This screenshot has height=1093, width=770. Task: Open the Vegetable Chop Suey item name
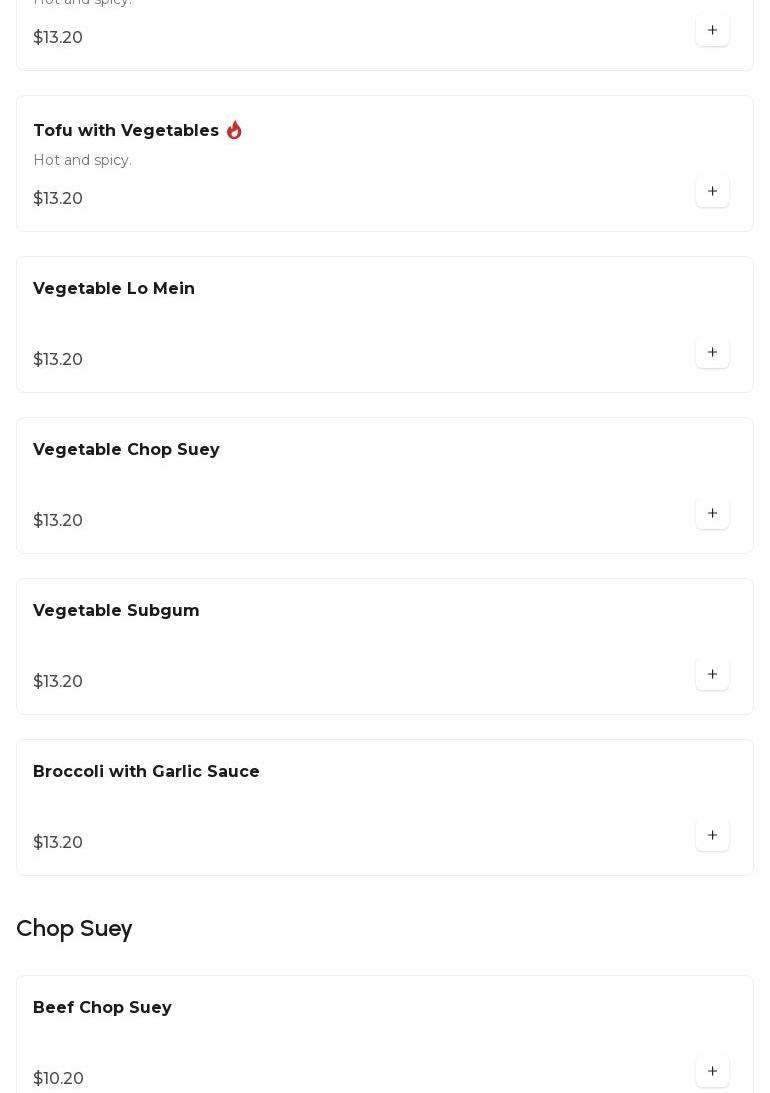pos(126,450)
